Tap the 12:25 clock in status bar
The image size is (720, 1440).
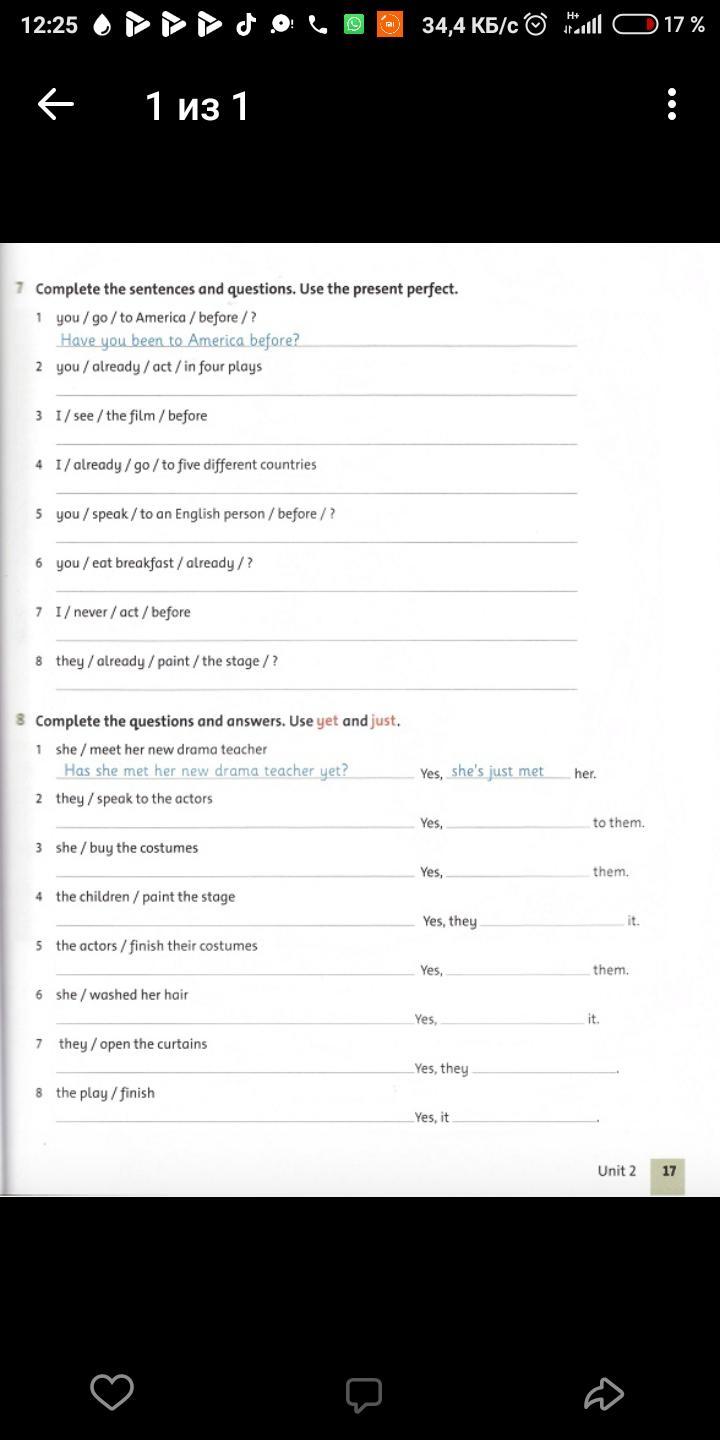[49, 25]
